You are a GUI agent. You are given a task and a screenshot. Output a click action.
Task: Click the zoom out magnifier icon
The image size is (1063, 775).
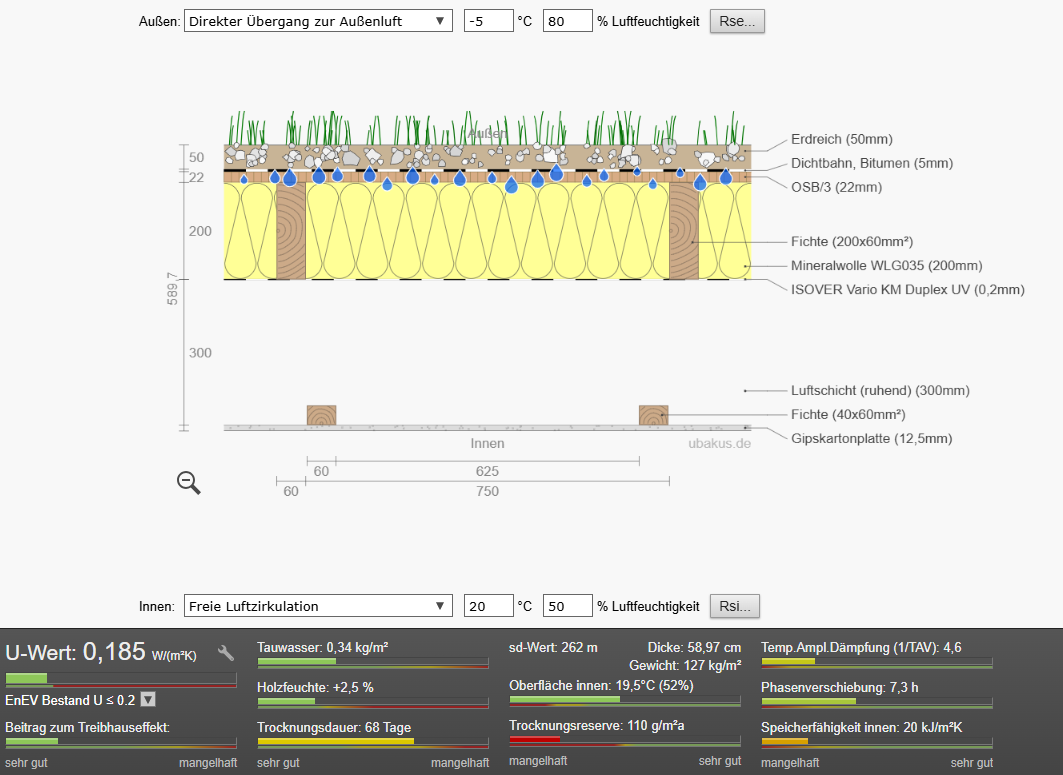tap(188, 483)
